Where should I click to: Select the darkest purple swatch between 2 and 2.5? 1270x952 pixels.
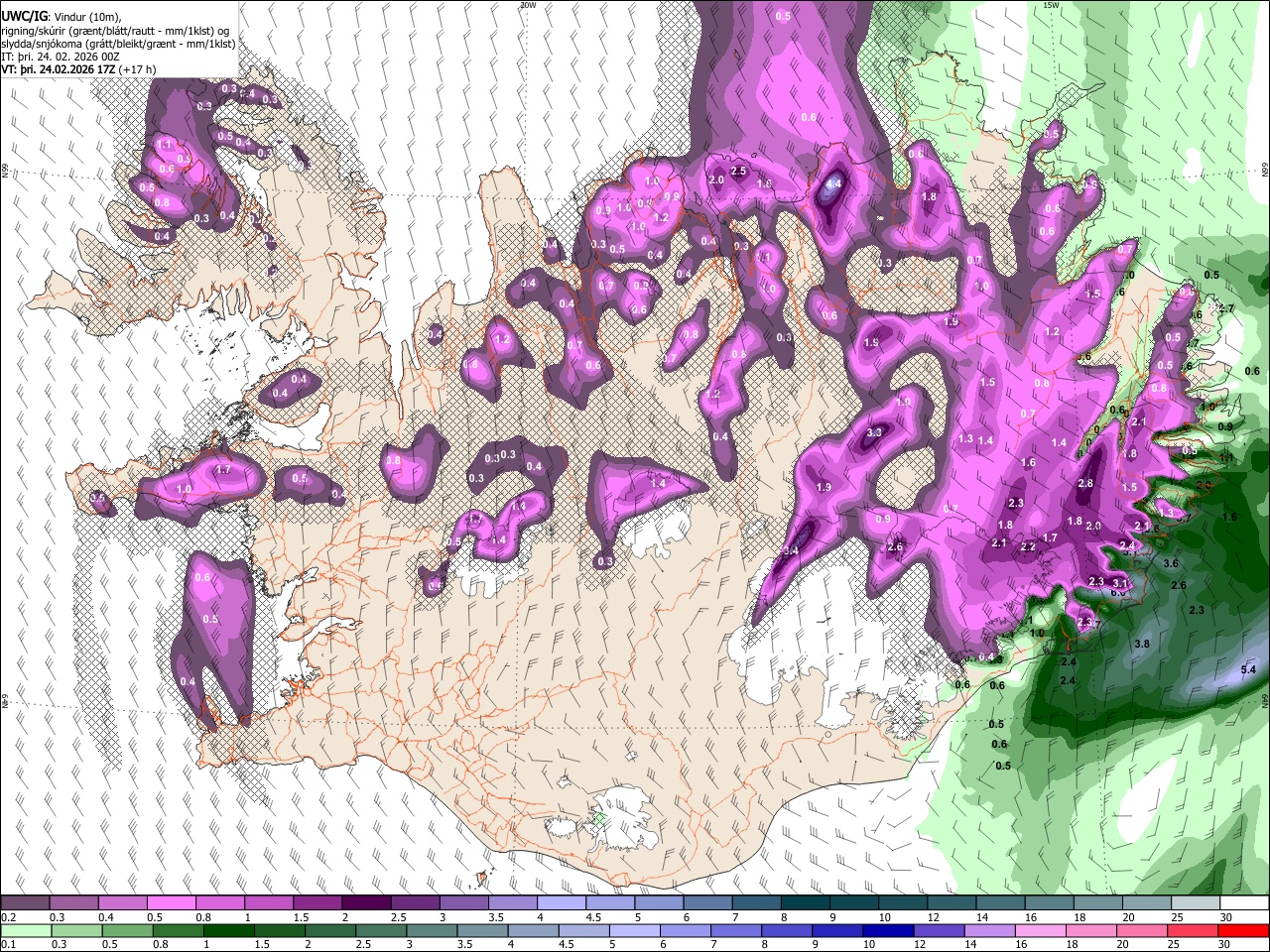click(x=365, y=903)
